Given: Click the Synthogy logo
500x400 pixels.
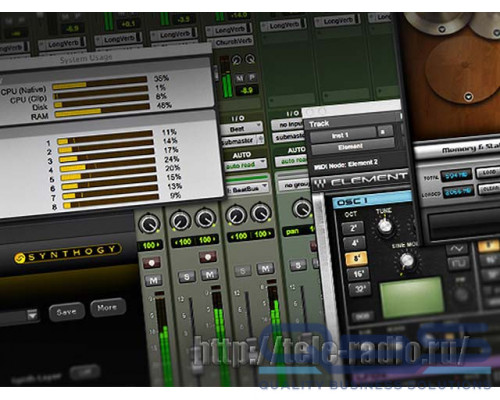Looking at the screenshot, I should pos(67,254).
